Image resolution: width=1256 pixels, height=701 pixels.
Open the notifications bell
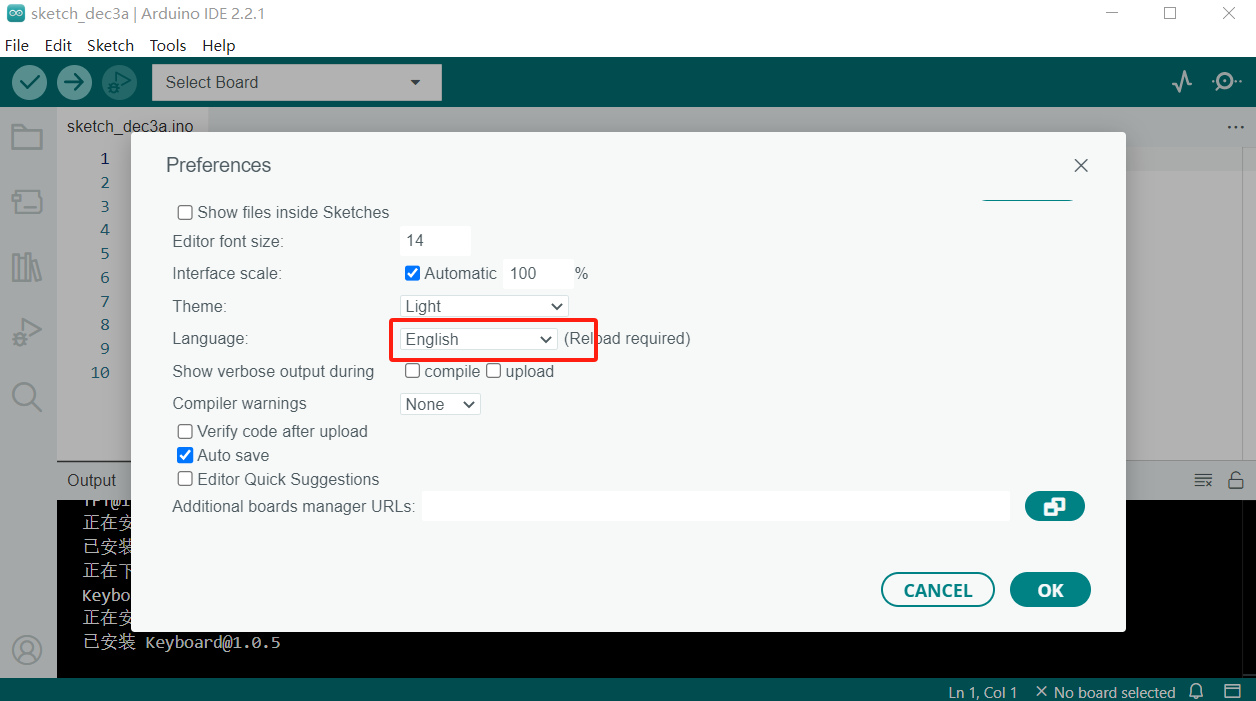1196,691
